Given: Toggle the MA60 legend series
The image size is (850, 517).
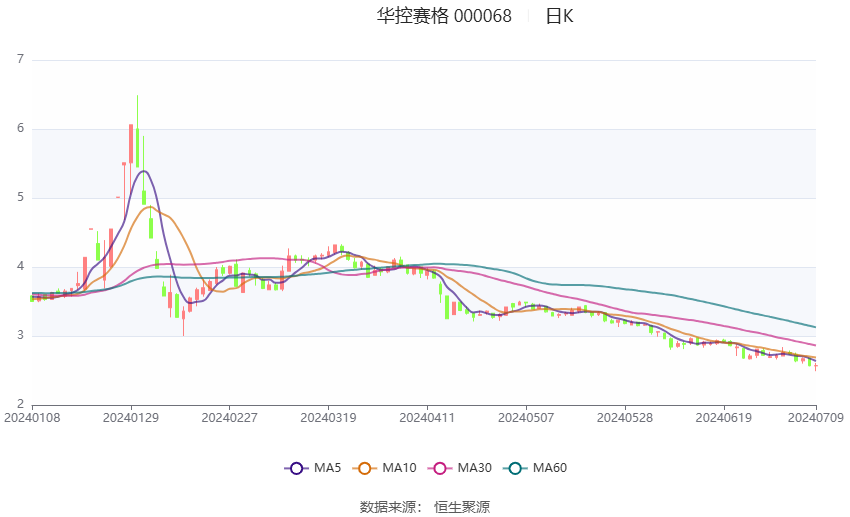Looking at the screenshot, I should pos(535,468).
